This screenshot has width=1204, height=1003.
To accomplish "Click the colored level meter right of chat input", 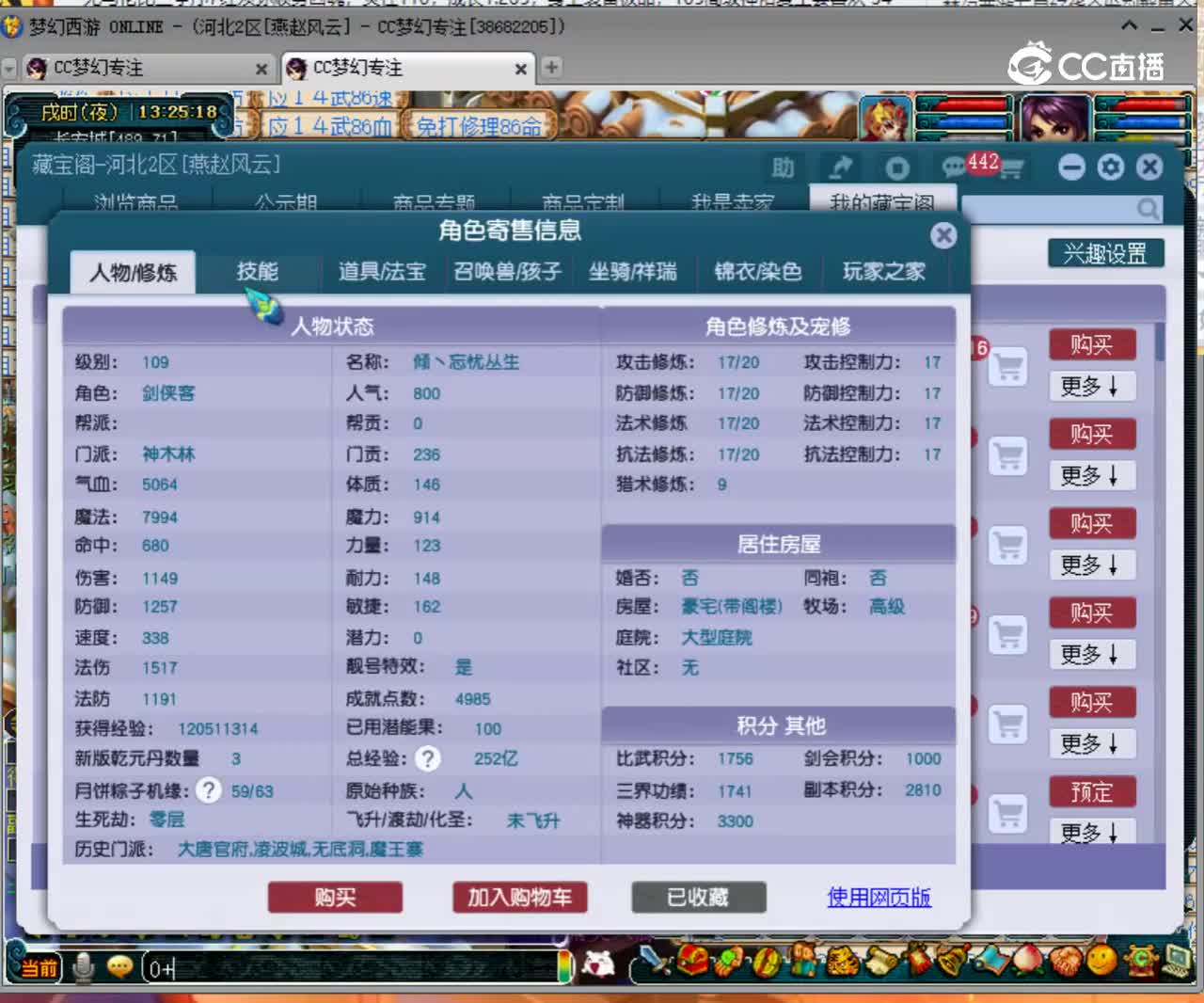I will 564,966.
